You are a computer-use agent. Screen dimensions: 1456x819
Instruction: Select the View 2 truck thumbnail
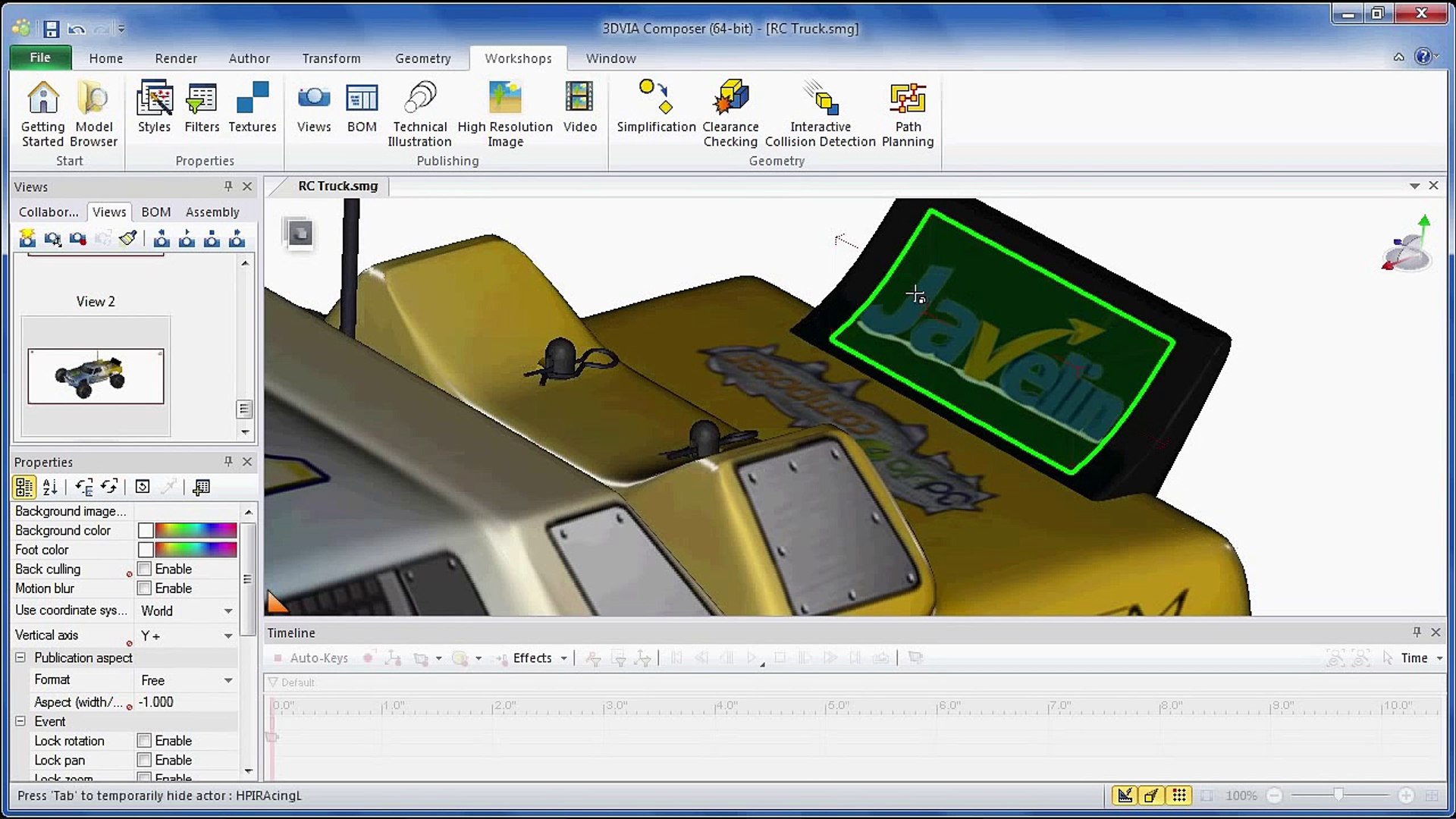pyautogui.click(x=96, y=376)
